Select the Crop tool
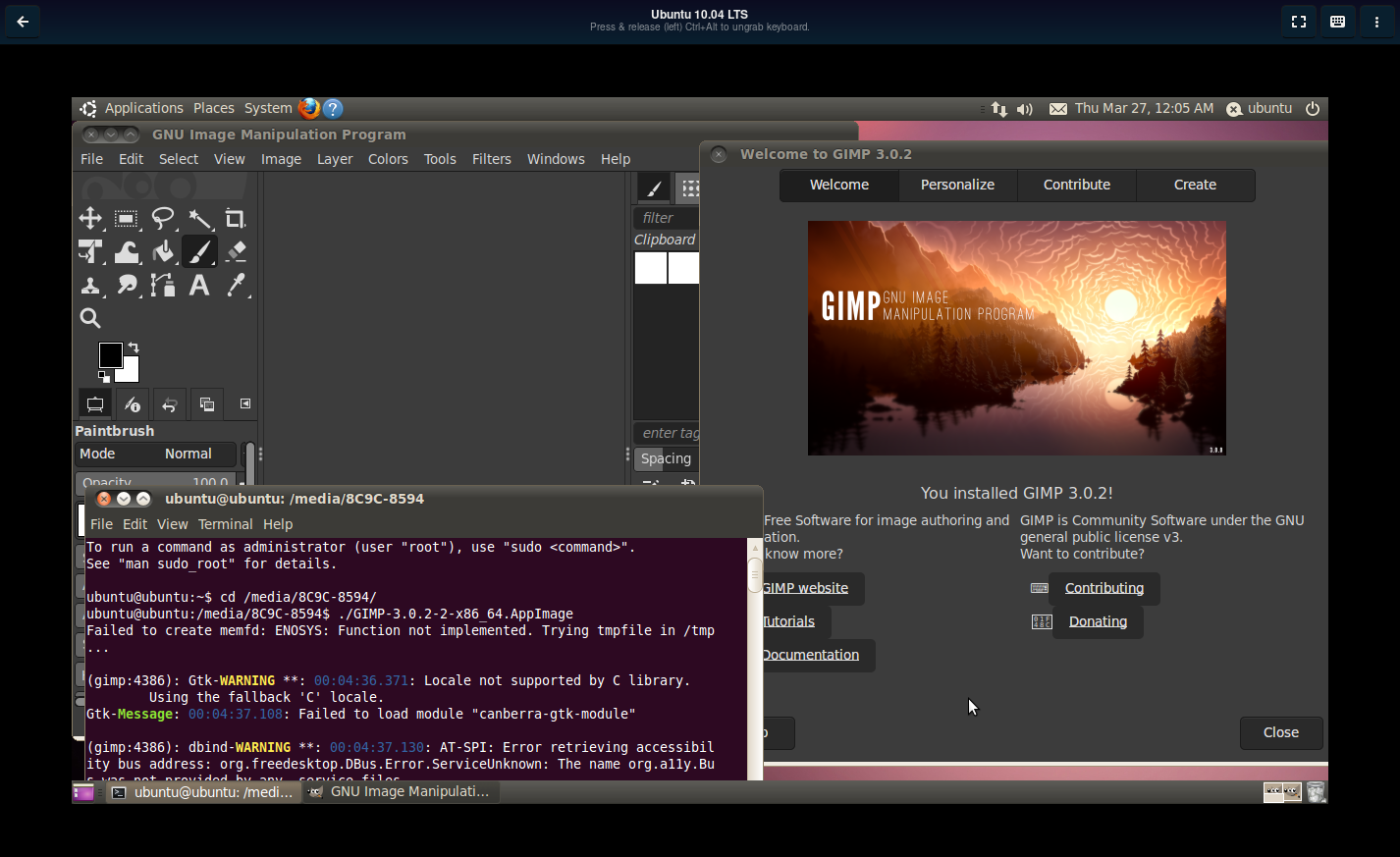 [236, 218]
